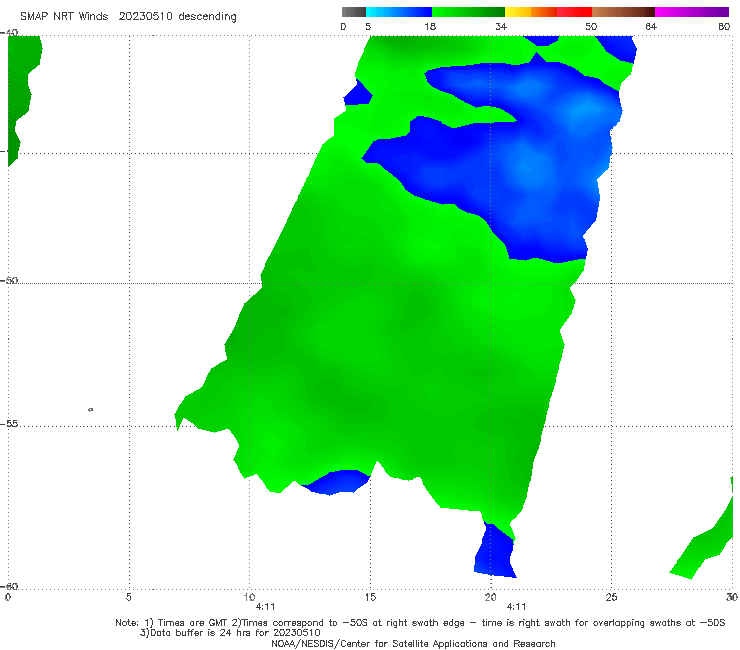
Task: Click the title "SMAP NRT Winds 20230510 descending"
Action: [x=128, y=16]
